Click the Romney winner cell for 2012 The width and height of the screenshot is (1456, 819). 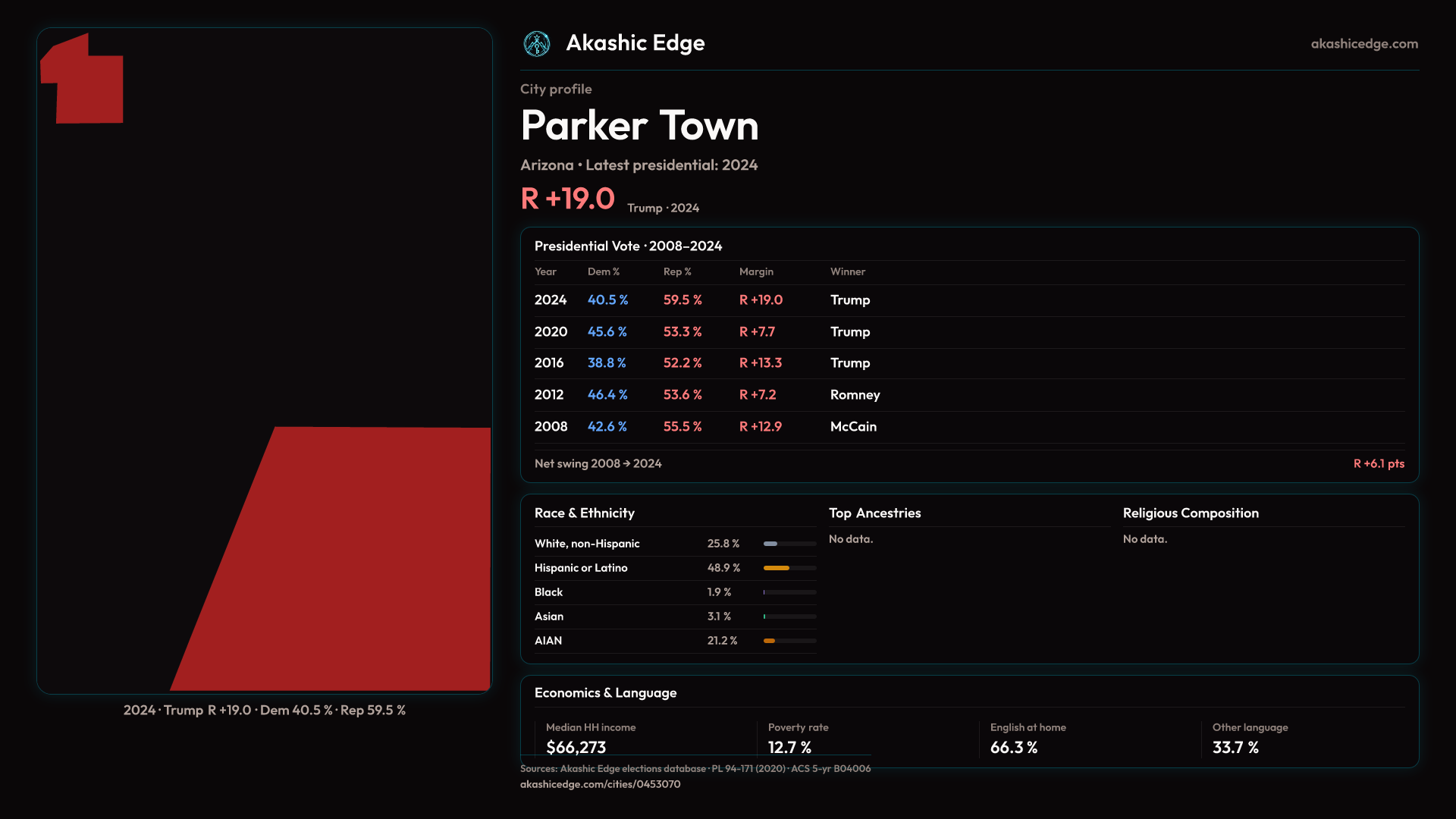[x=855, y=395]
